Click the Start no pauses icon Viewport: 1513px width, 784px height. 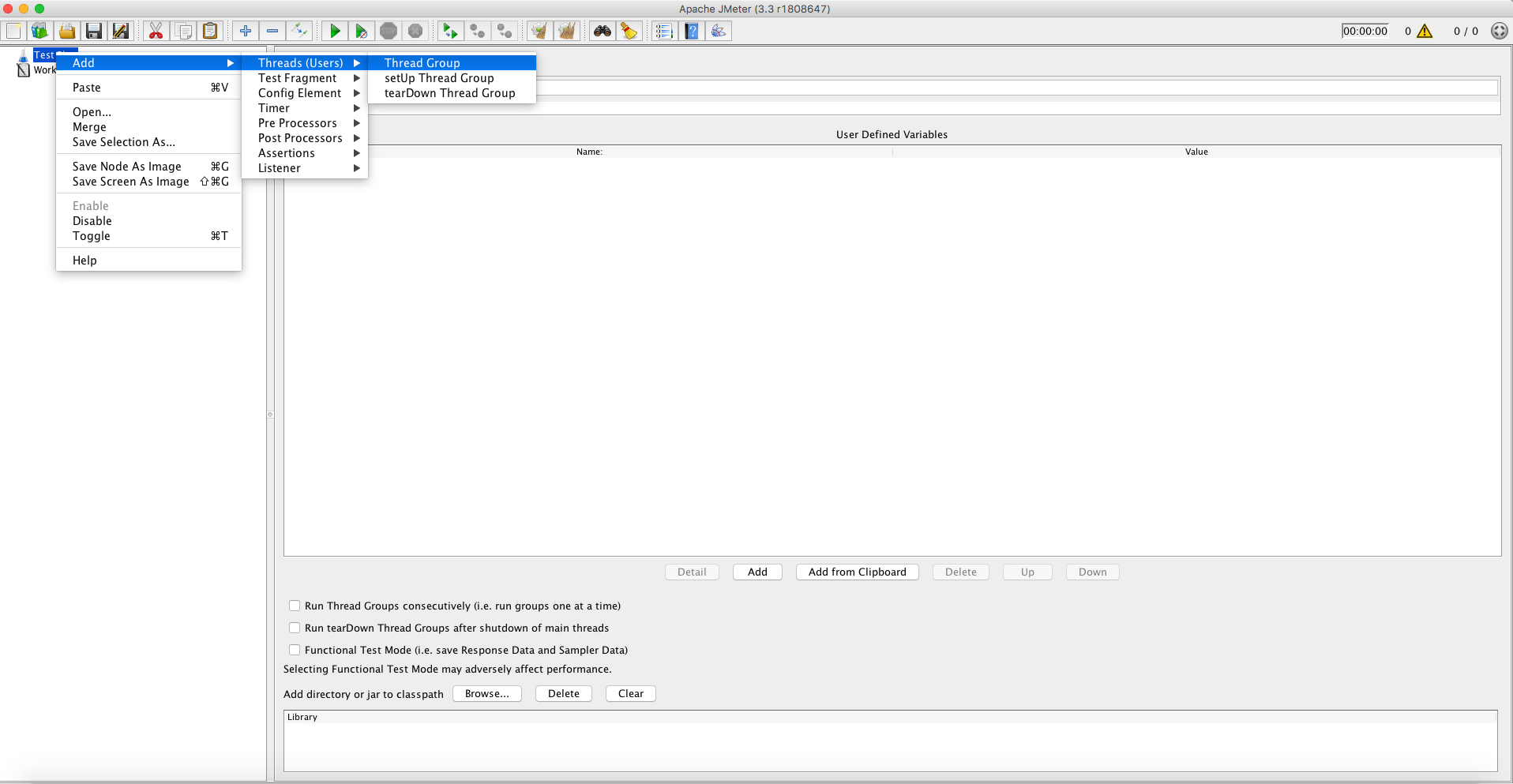tap(362, 31)
